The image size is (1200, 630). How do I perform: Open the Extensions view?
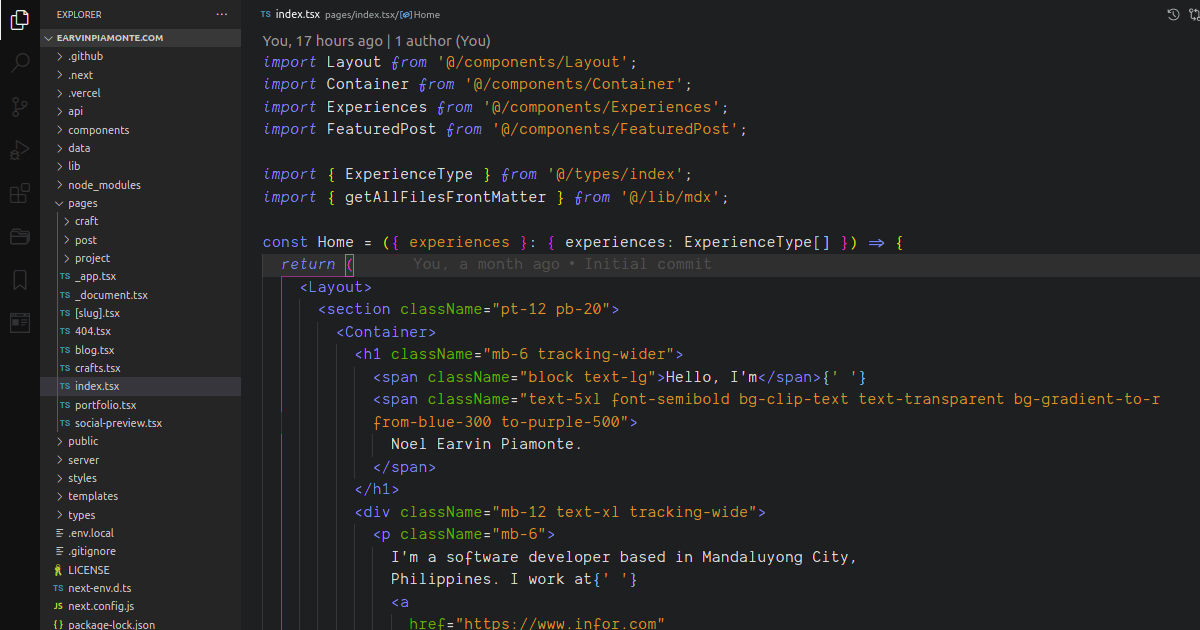pyautogui.click(x=20, y=193)
